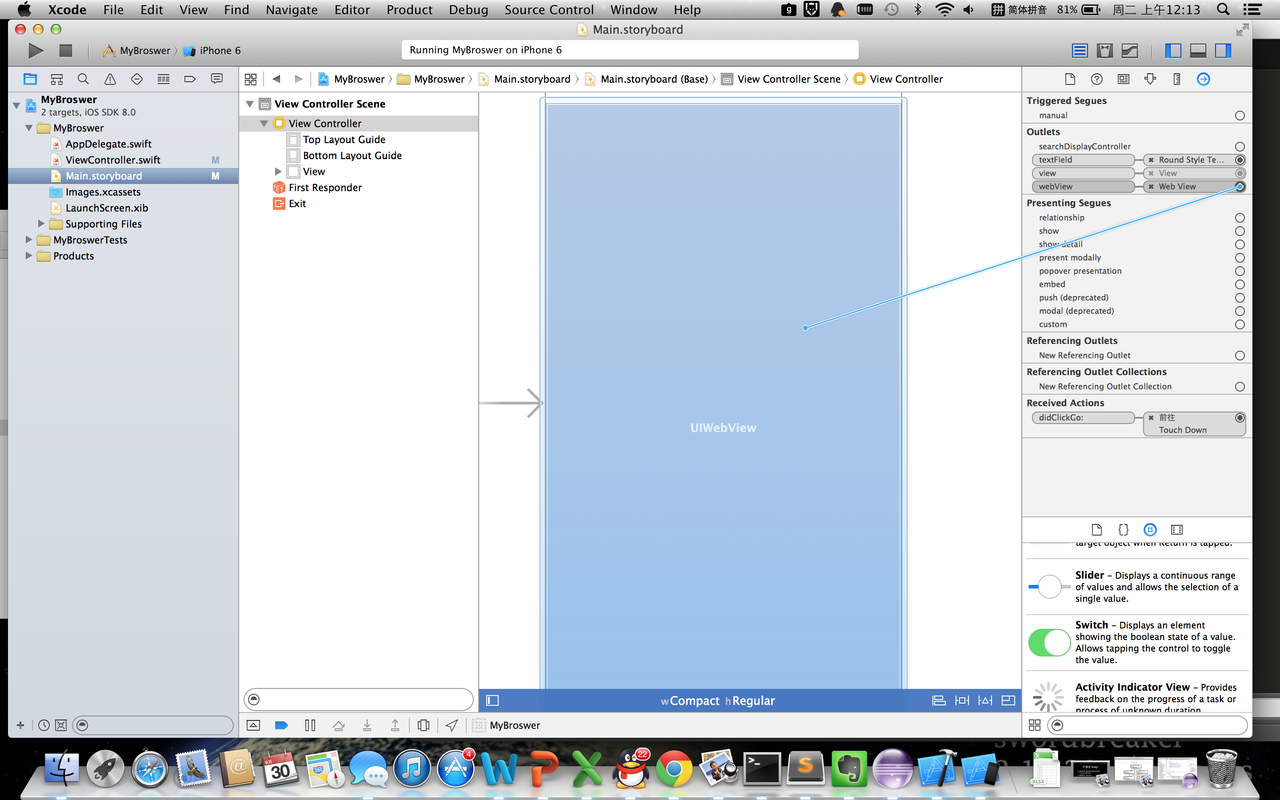The width and height of the screenshot is (1280, 800).
Task: Toggle the document outline button
Action: point(492,701)
